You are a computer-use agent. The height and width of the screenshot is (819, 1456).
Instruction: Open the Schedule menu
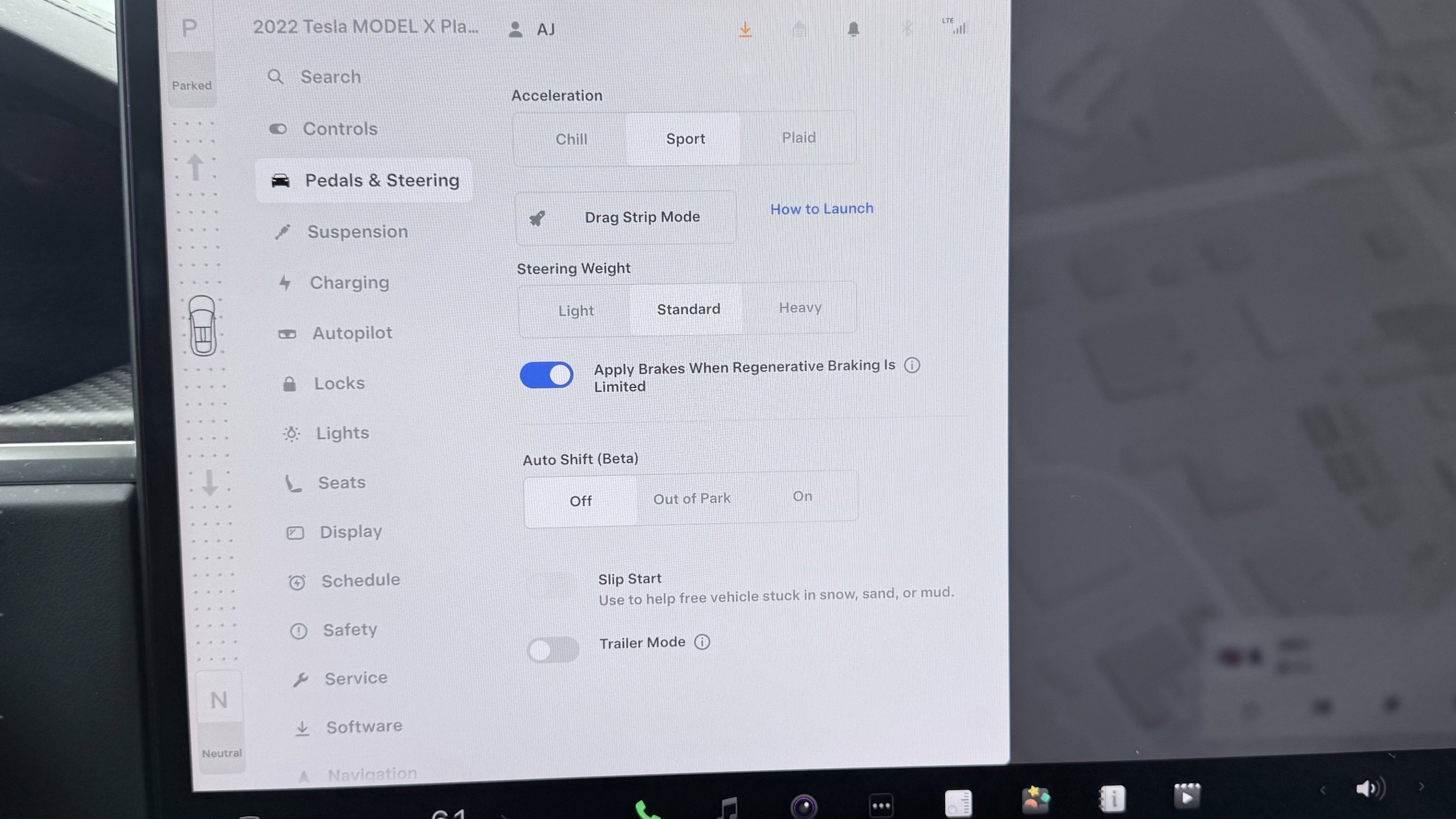(x=345, y=581)
